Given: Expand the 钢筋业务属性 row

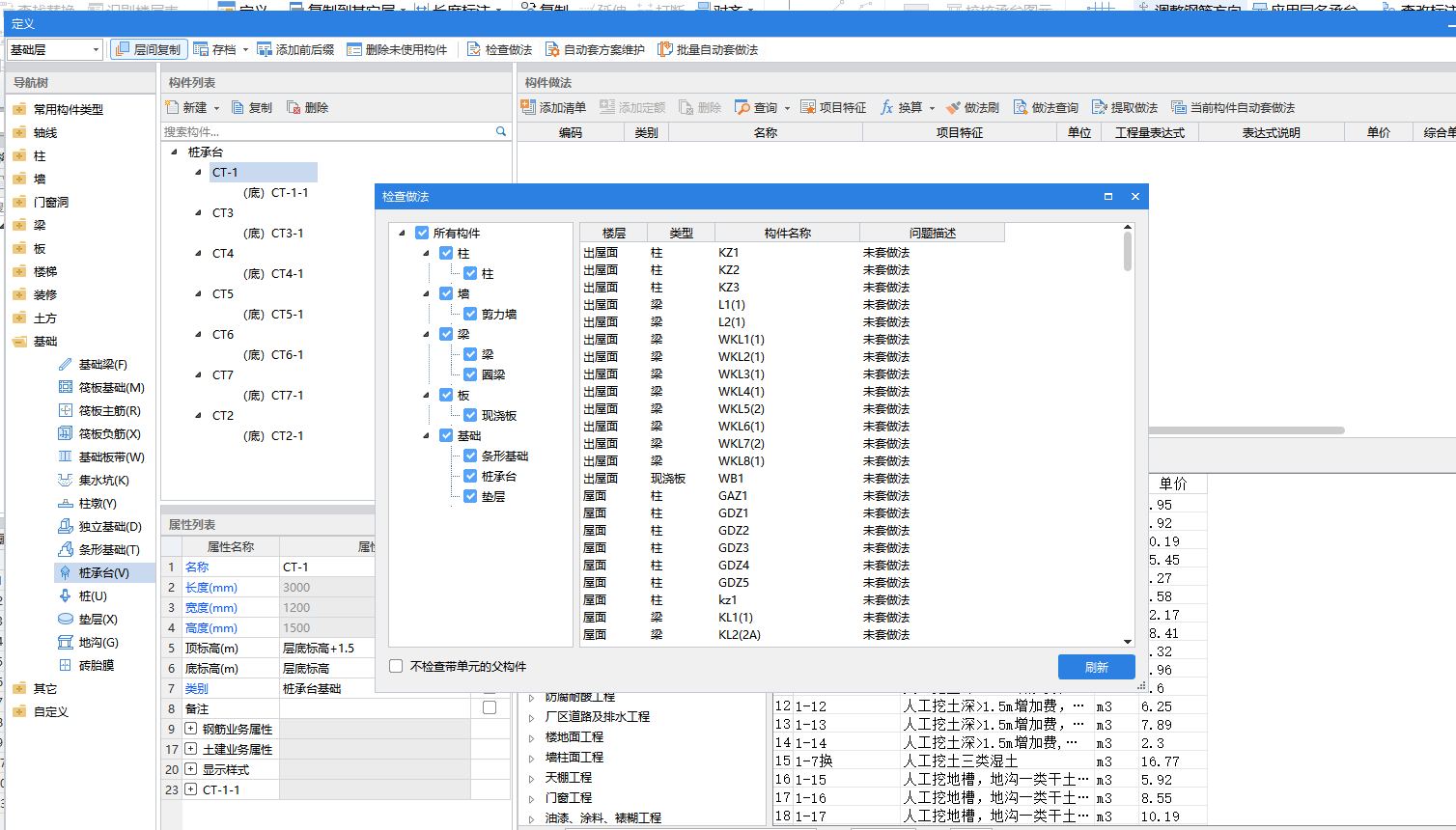Looking at the screenshot, I should [190, 729].
